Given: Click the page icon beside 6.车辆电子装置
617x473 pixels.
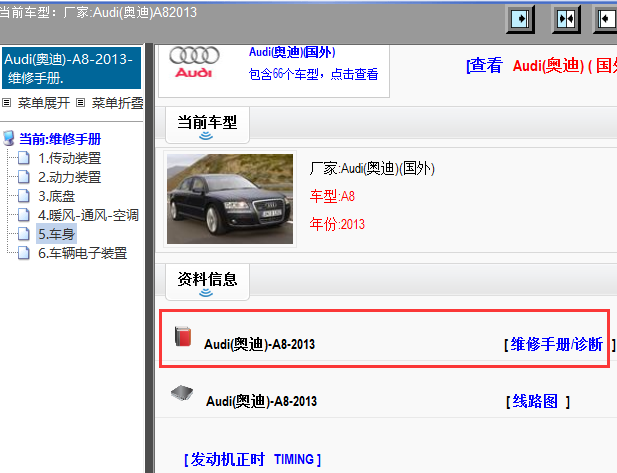Looking at the screenshot, I should point(24,253).
